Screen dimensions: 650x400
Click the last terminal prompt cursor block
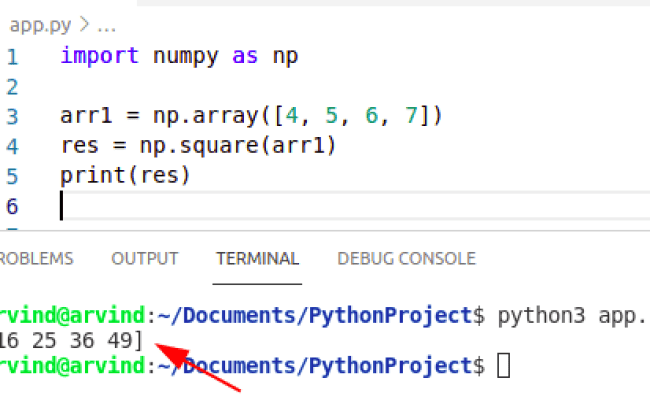coord(504,365)
